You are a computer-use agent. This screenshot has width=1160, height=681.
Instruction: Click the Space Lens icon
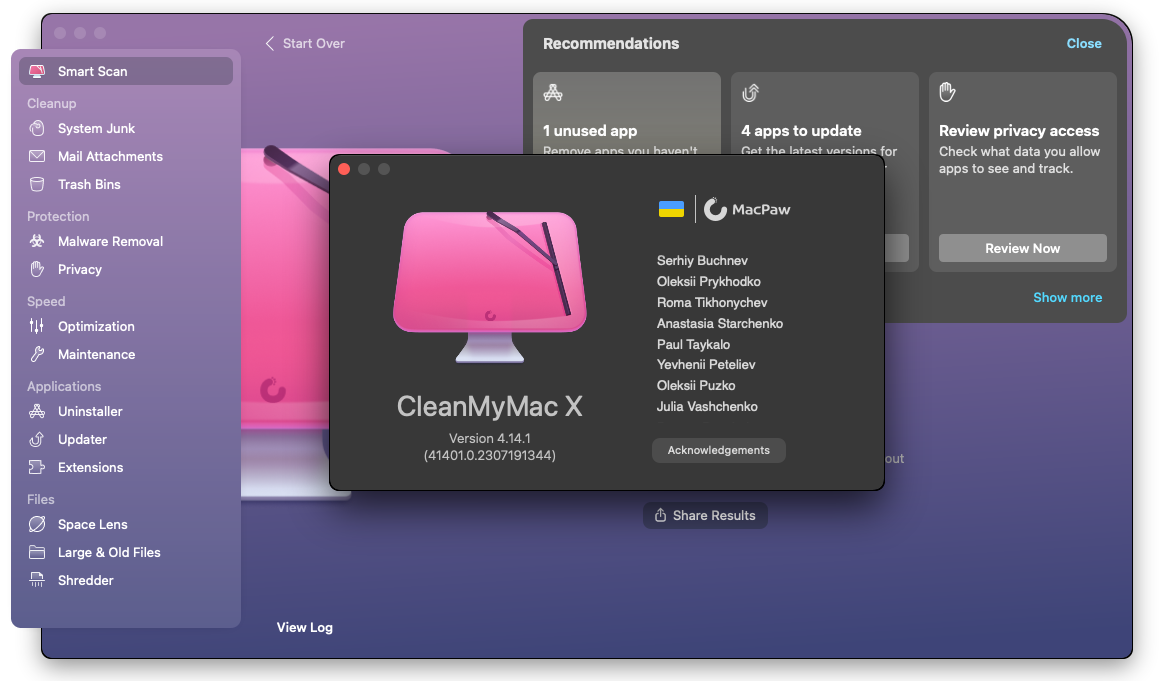tap(37, 524)
